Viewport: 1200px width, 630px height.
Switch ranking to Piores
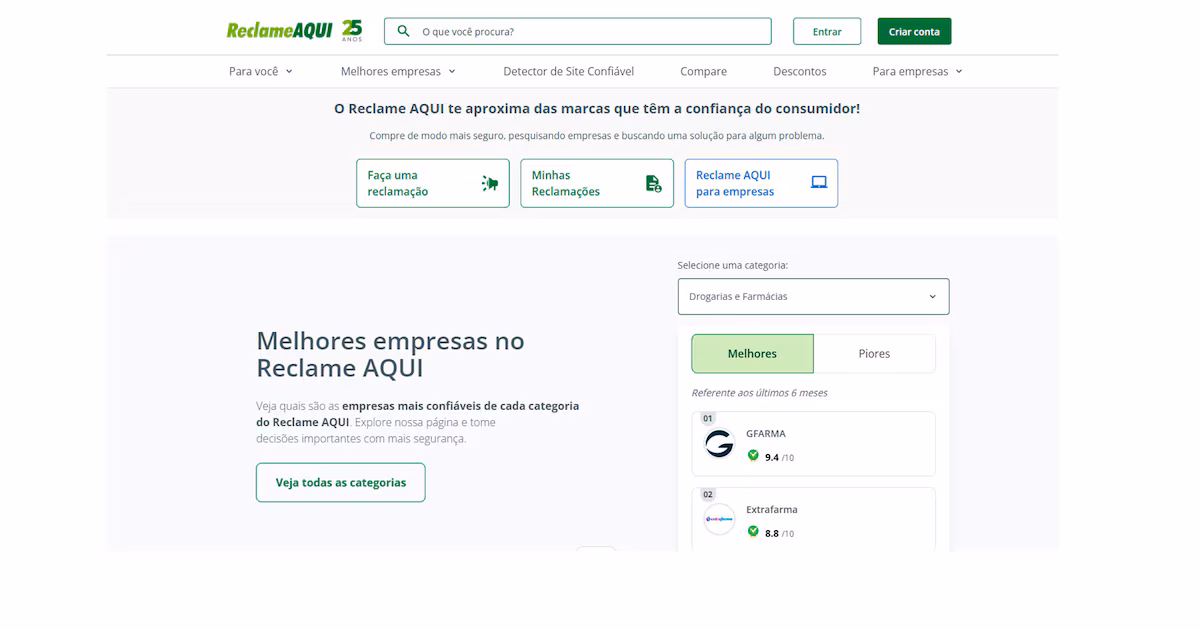click(x=874, y=354)
